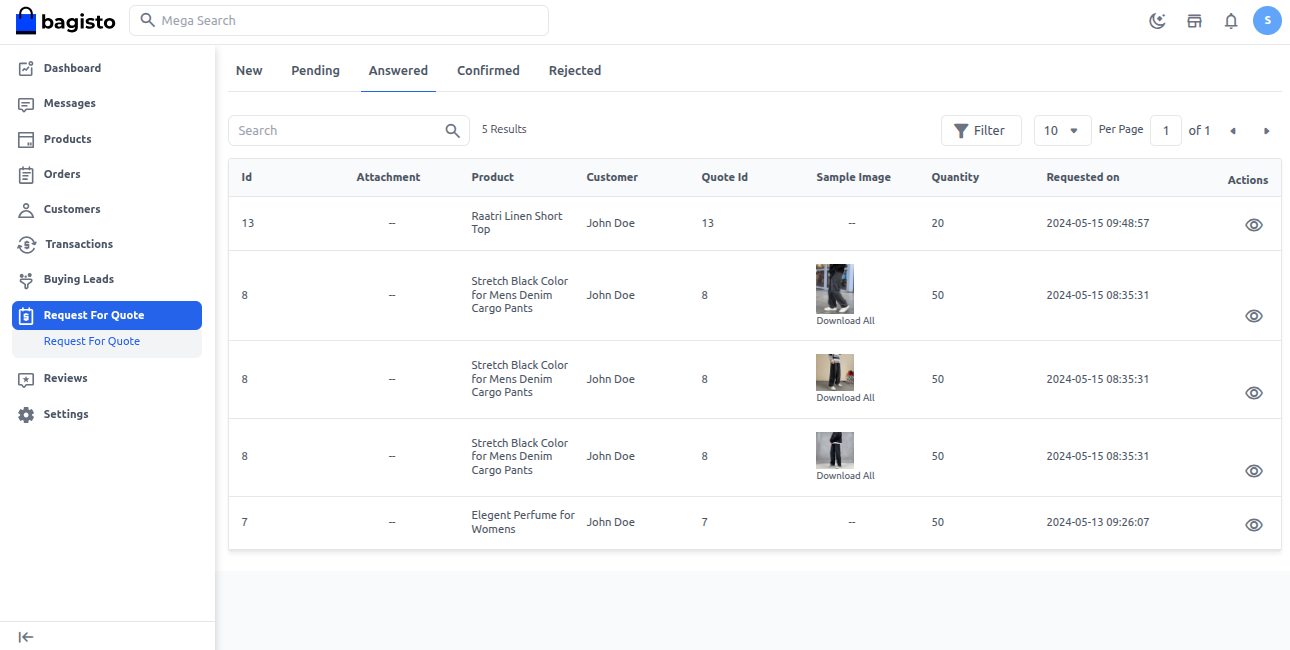Click Request For Quote submenu link

[92, 342]
